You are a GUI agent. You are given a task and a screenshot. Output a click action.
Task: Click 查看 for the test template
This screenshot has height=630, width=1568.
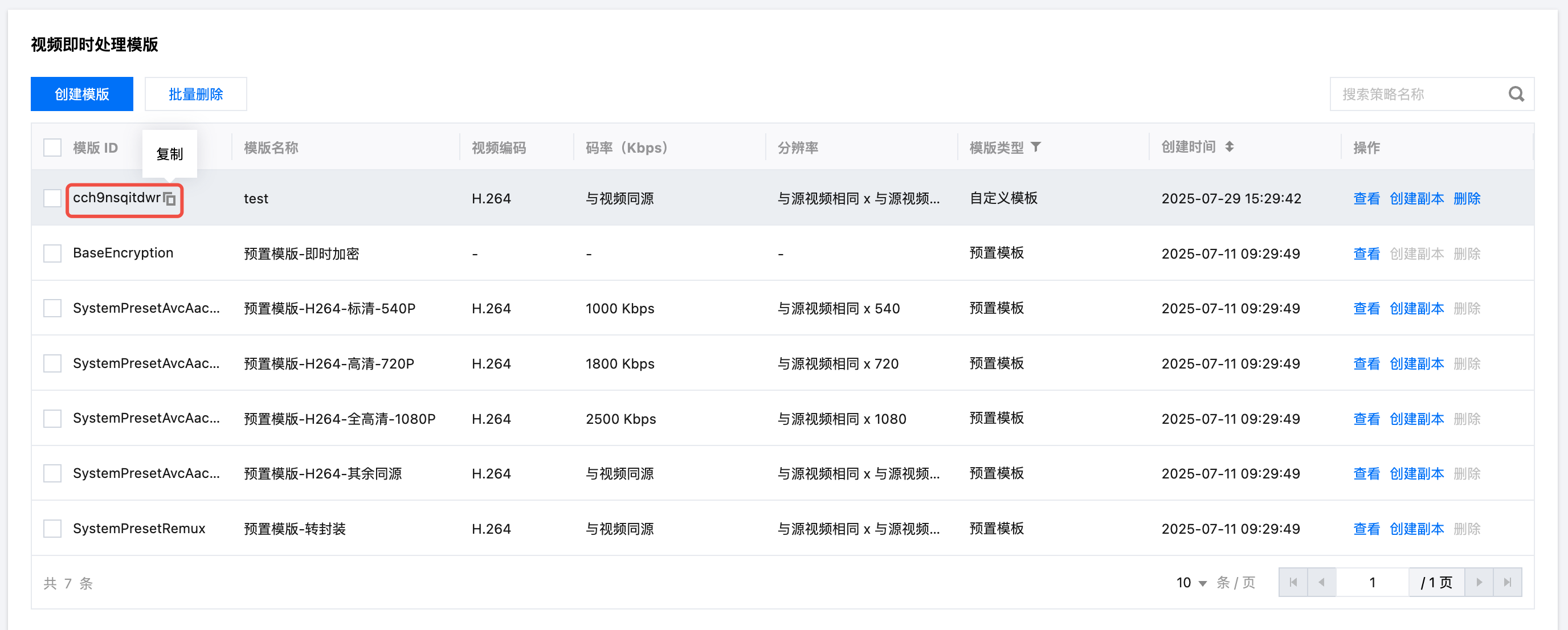coord(1366,198)
